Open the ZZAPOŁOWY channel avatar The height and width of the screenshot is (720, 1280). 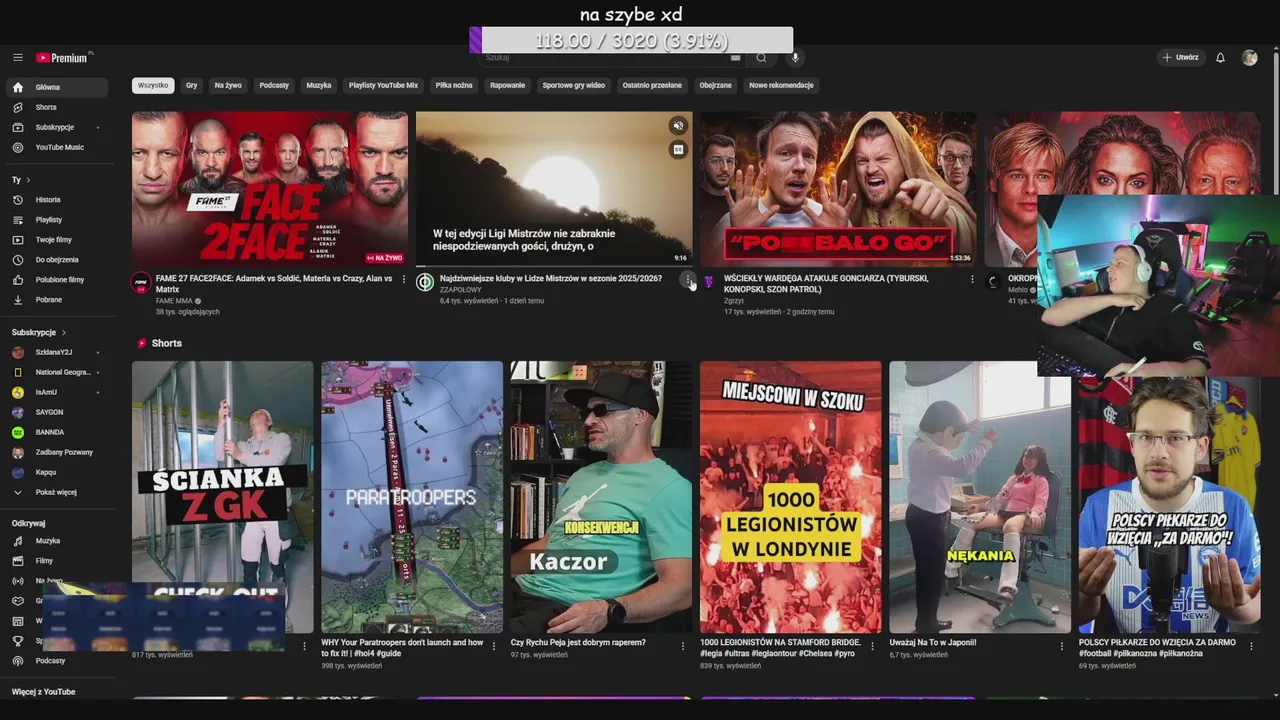click(425, 282)
